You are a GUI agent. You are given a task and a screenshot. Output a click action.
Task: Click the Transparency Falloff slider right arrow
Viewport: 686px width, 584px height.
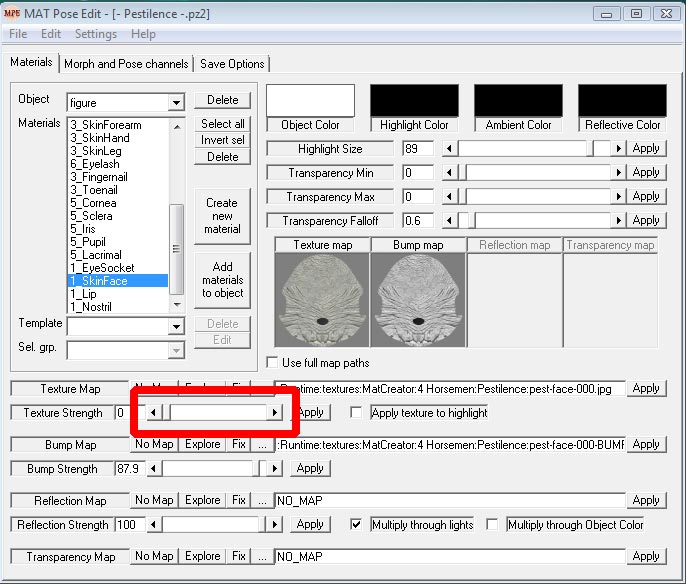pos(619,220)
